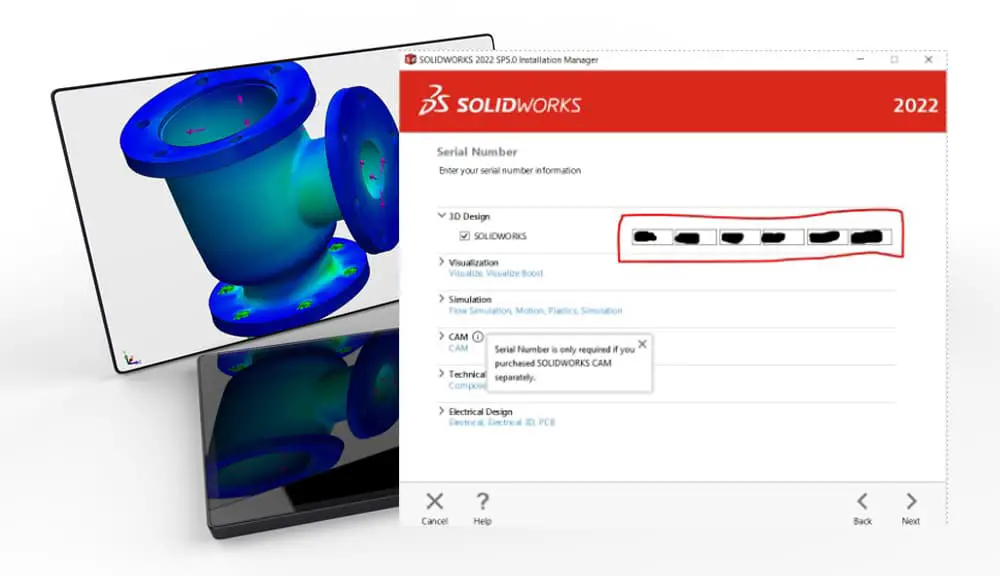Proceed with the Next arrow
The width and height of the screenshot is (1000, 576).
click(911, 501)
